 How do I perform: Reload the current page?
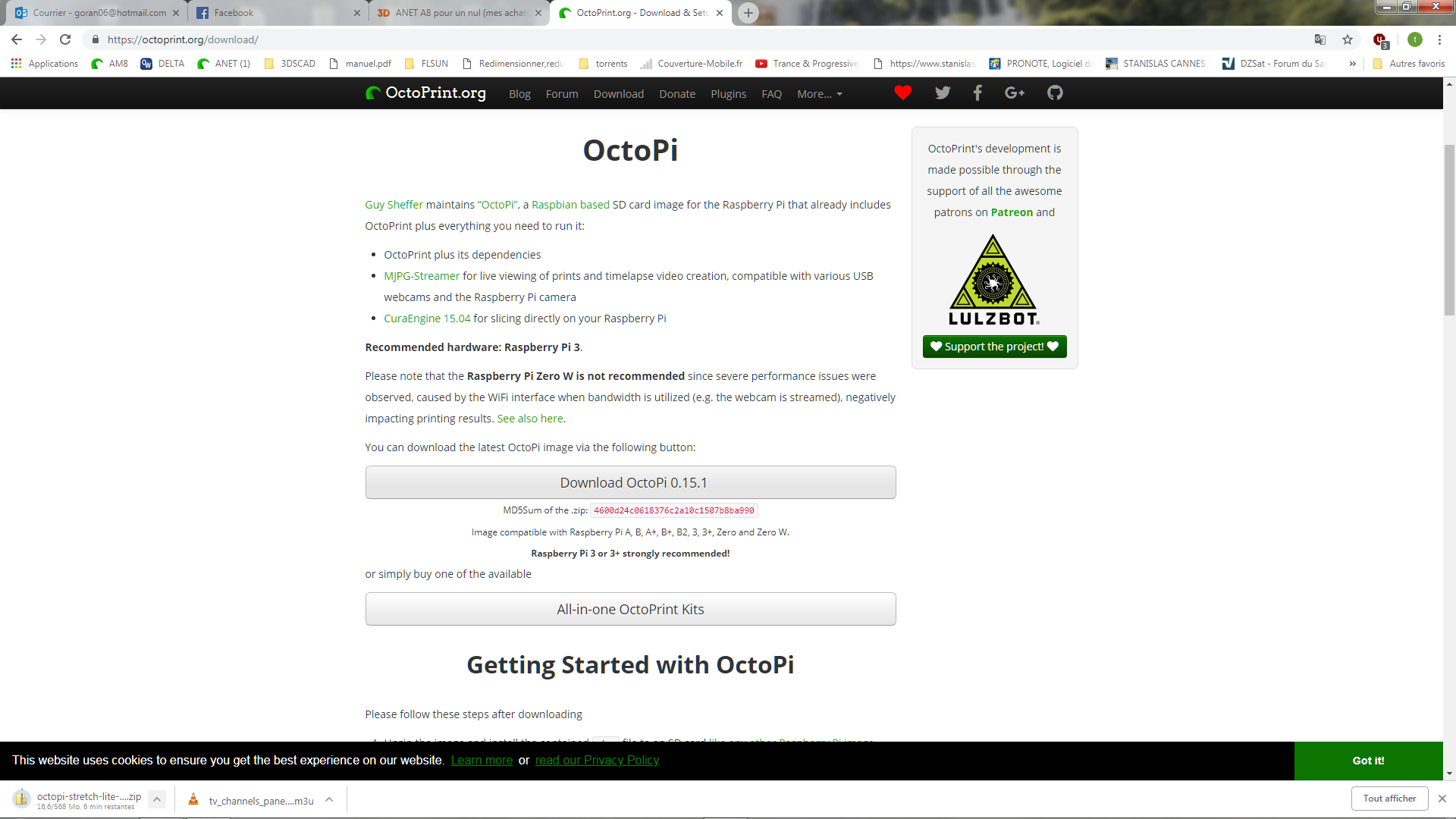(65, 39)
